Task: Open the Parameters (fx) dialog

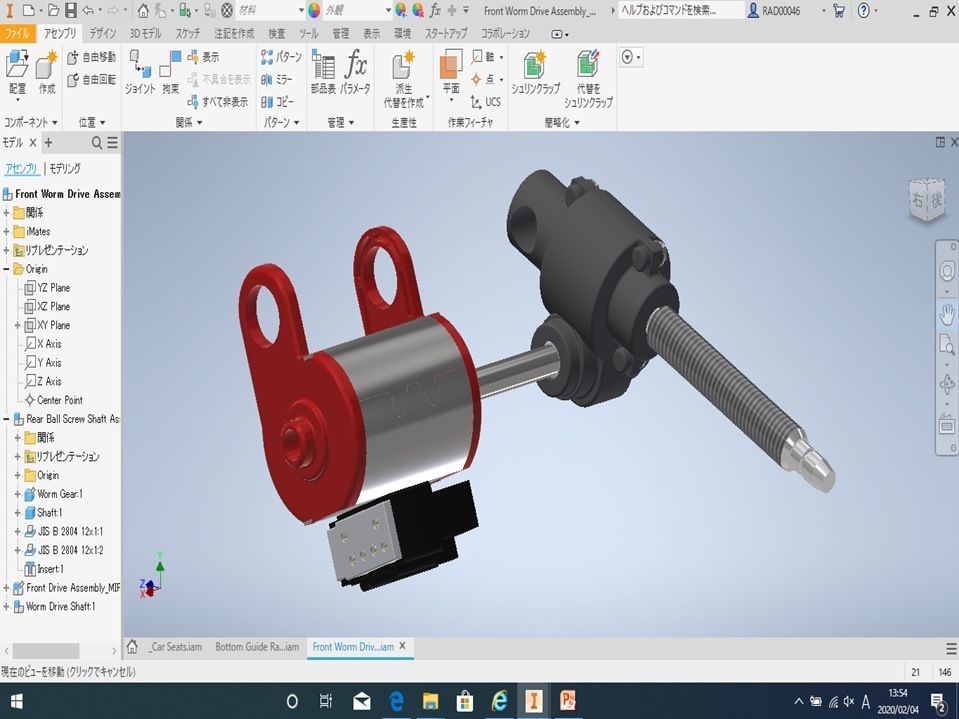Action: point(358,68)
